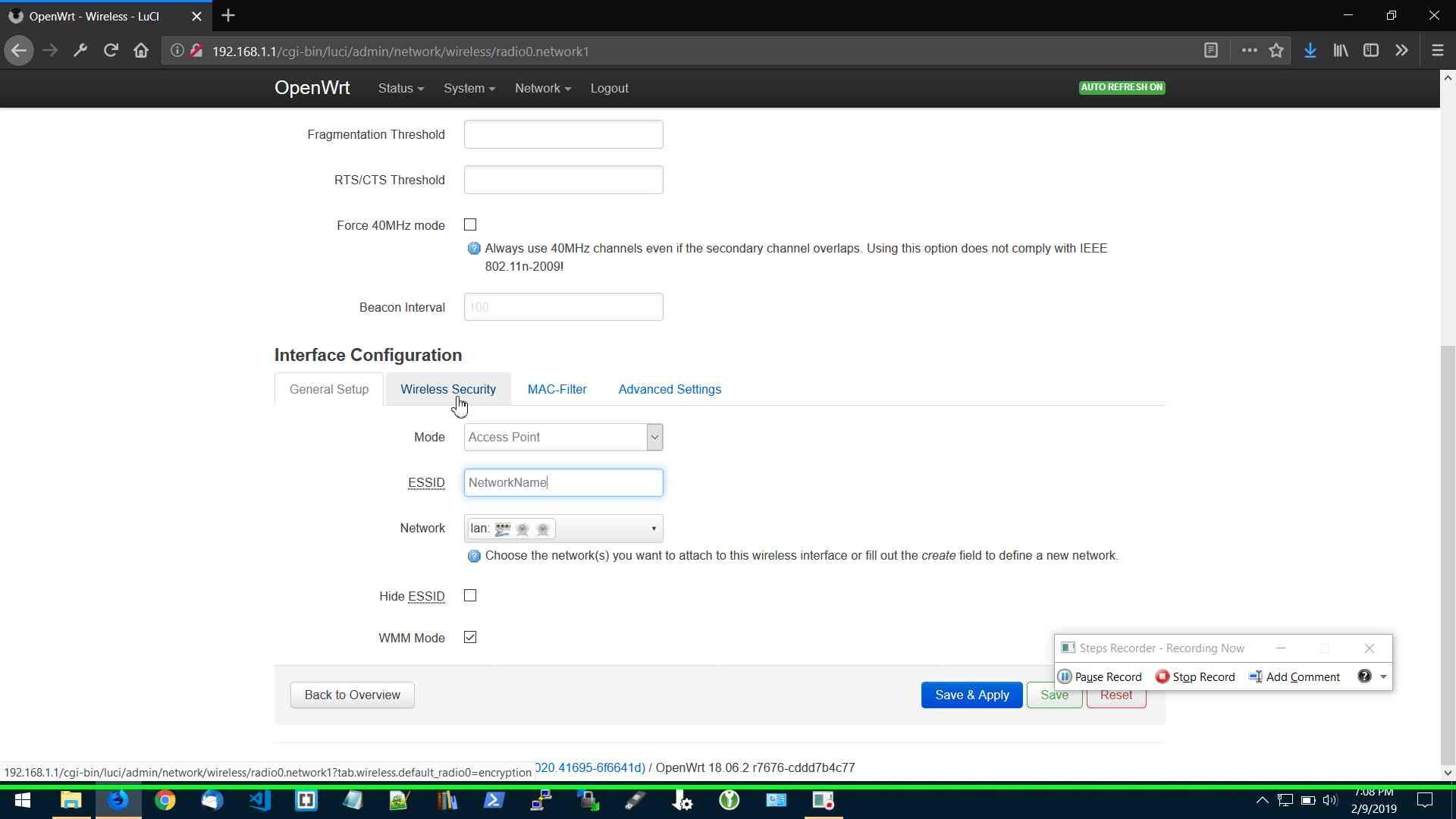The image size is (1456, 819).
Task: Click the browser reload icon
Action: [x=111, y=51]
